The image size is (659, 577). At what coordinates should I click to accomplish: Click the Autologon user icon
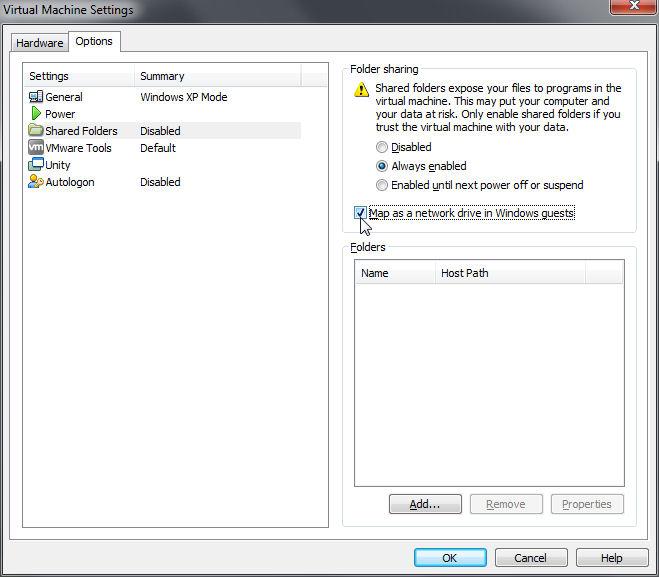pyautogui.click(x=36, y=182)
